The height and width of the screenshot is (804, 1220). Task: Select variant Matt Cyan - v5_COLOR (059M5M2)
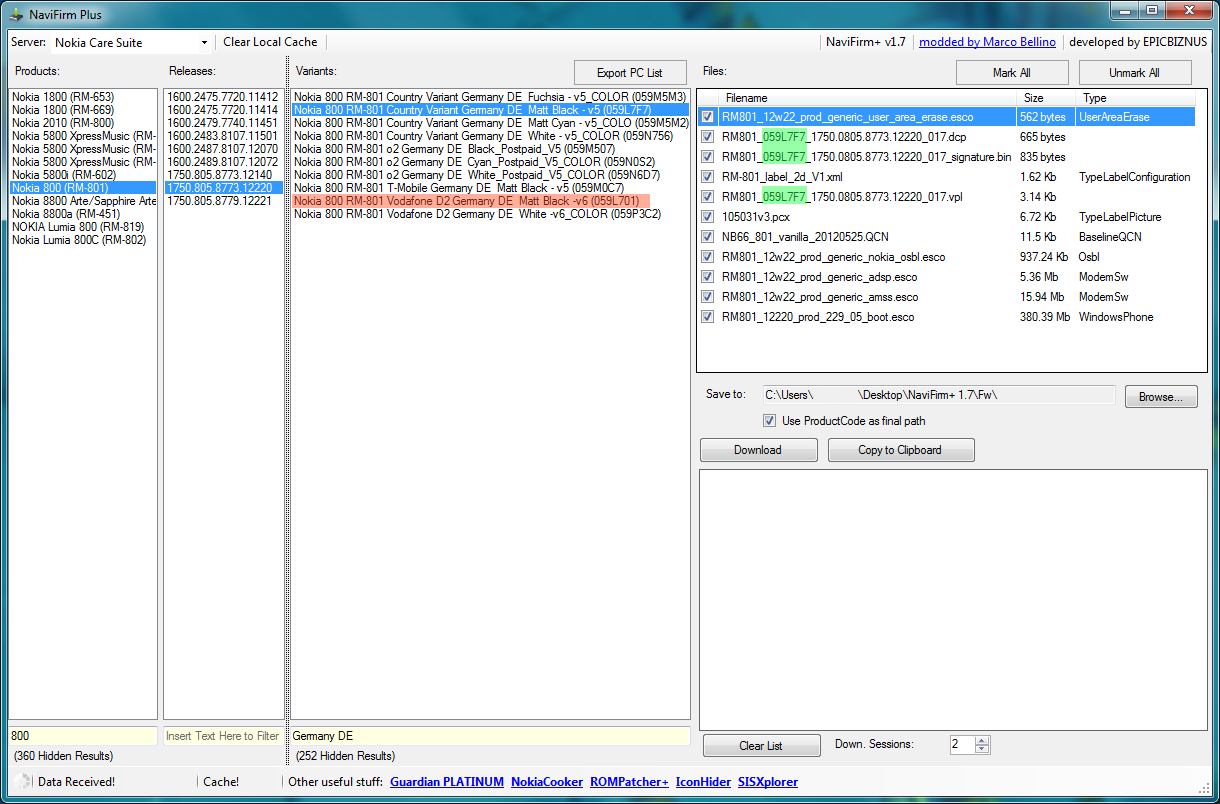(490, 123)
